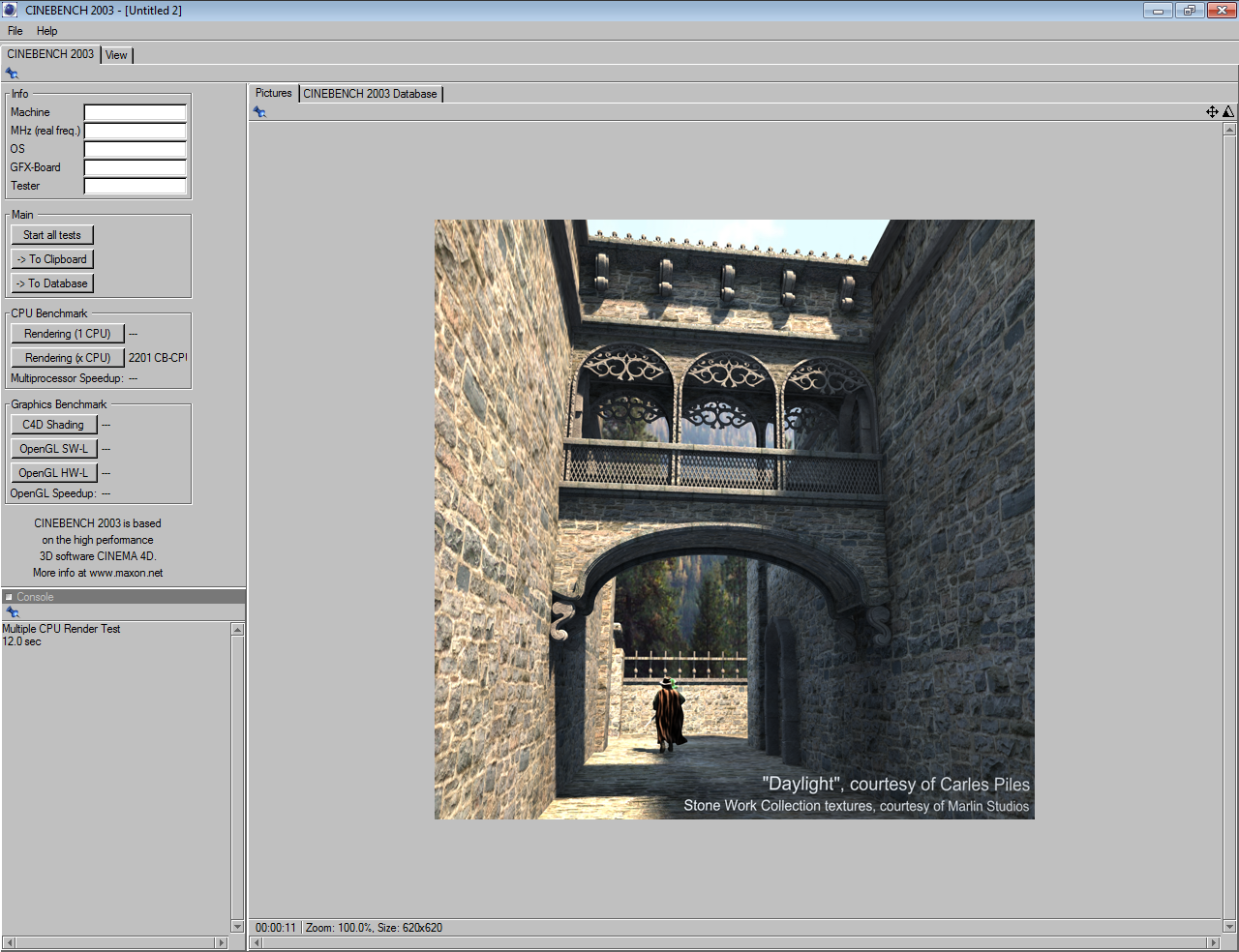Viewport: 1239px width, 952px height.
Task: Click the Tester input field
Action: 136,186
